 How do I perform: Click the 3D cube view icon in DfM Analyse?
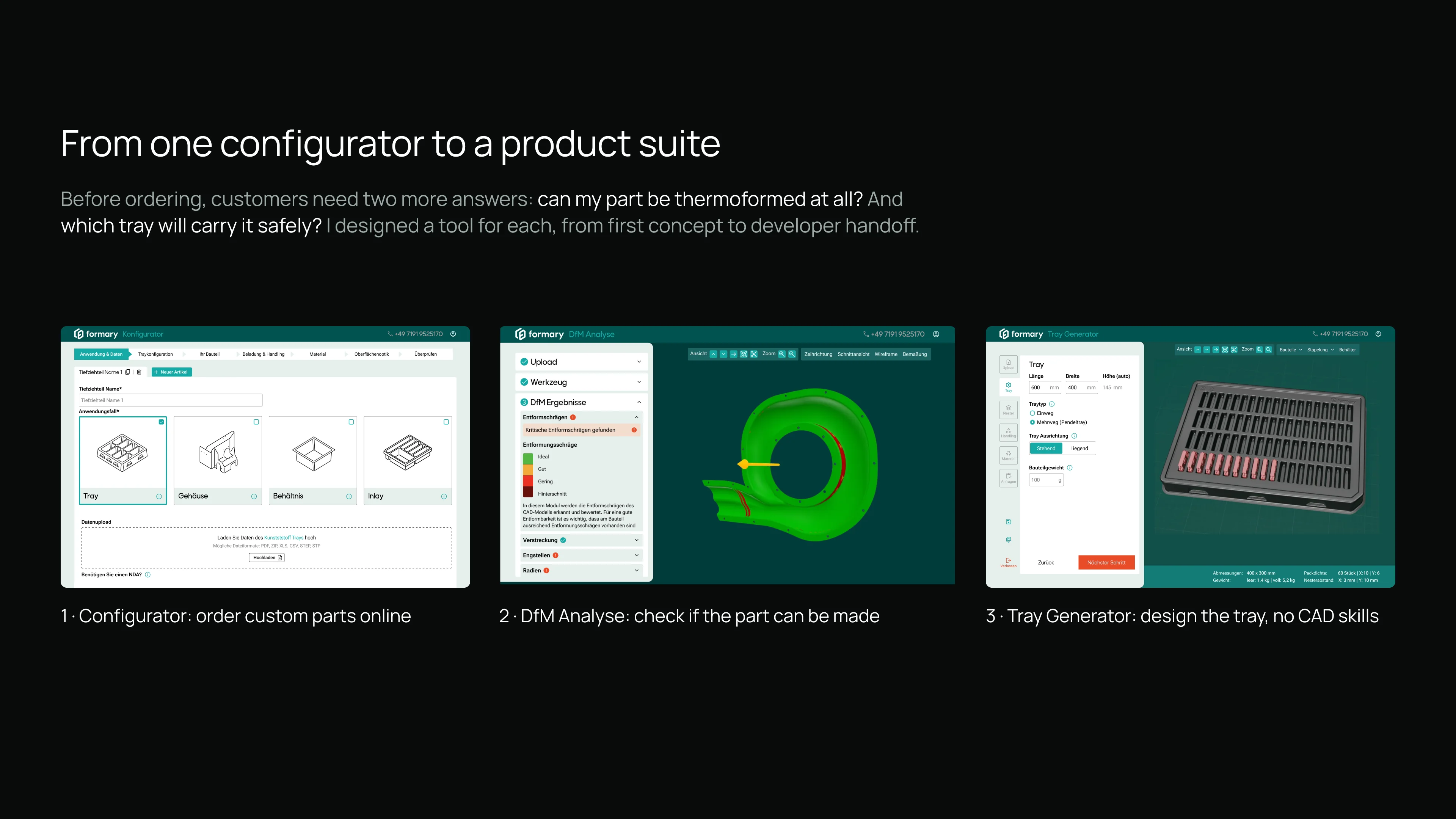click(x=744, y=354)
